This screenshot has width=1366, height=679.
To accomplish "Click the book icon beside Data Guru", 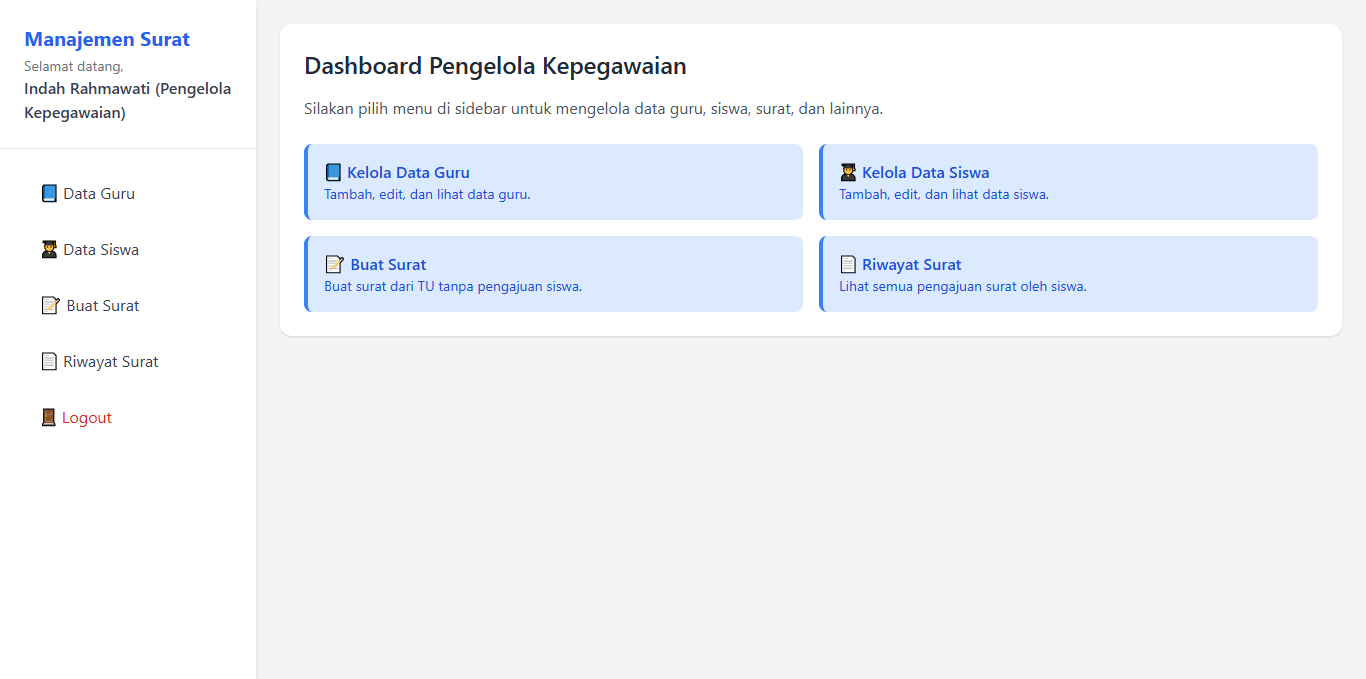I will coord(48,193).
